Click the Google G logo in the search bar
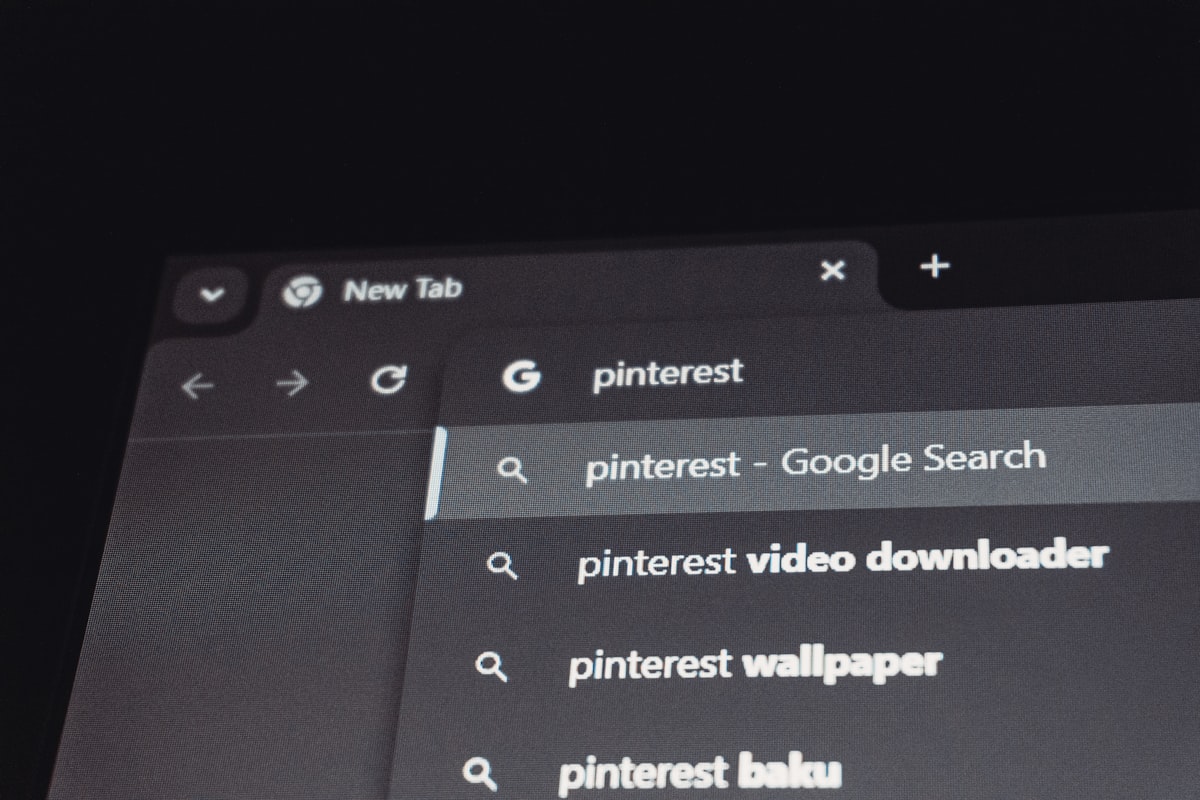The height and width of the screenshot is (800, 1200). [x=522, y=375]
